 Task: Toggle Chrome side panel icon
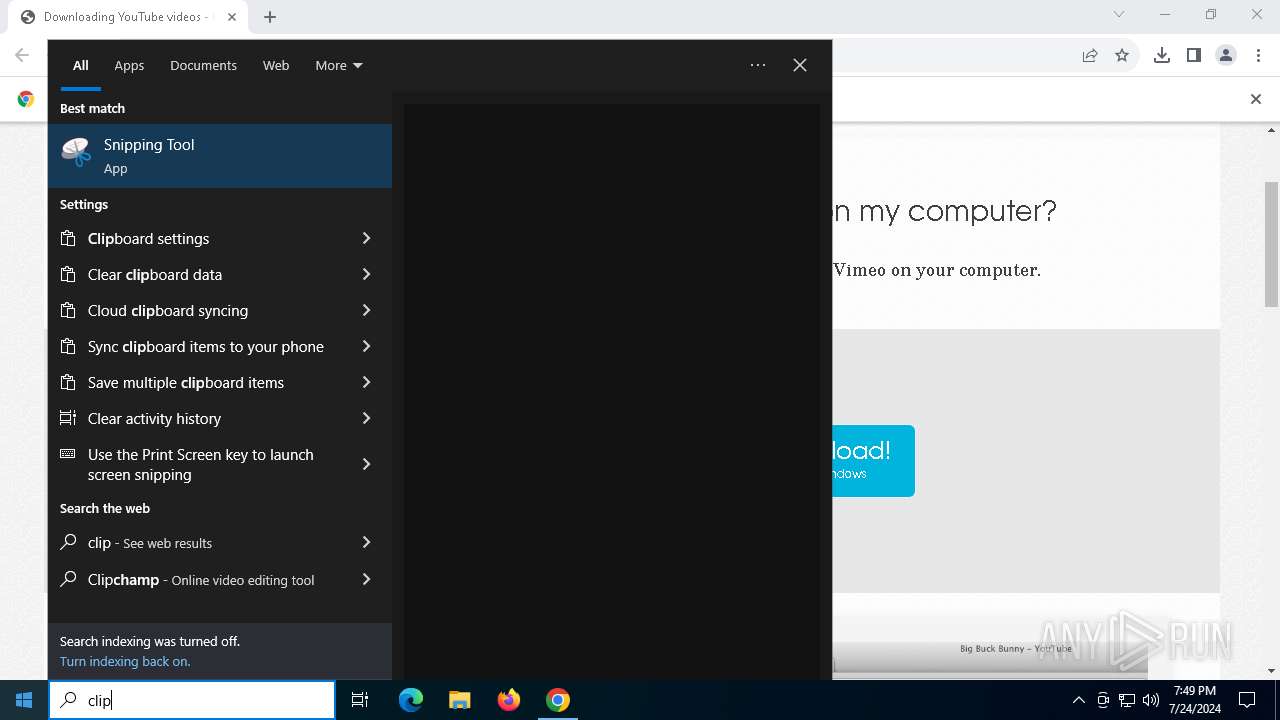pos(1194,56)
